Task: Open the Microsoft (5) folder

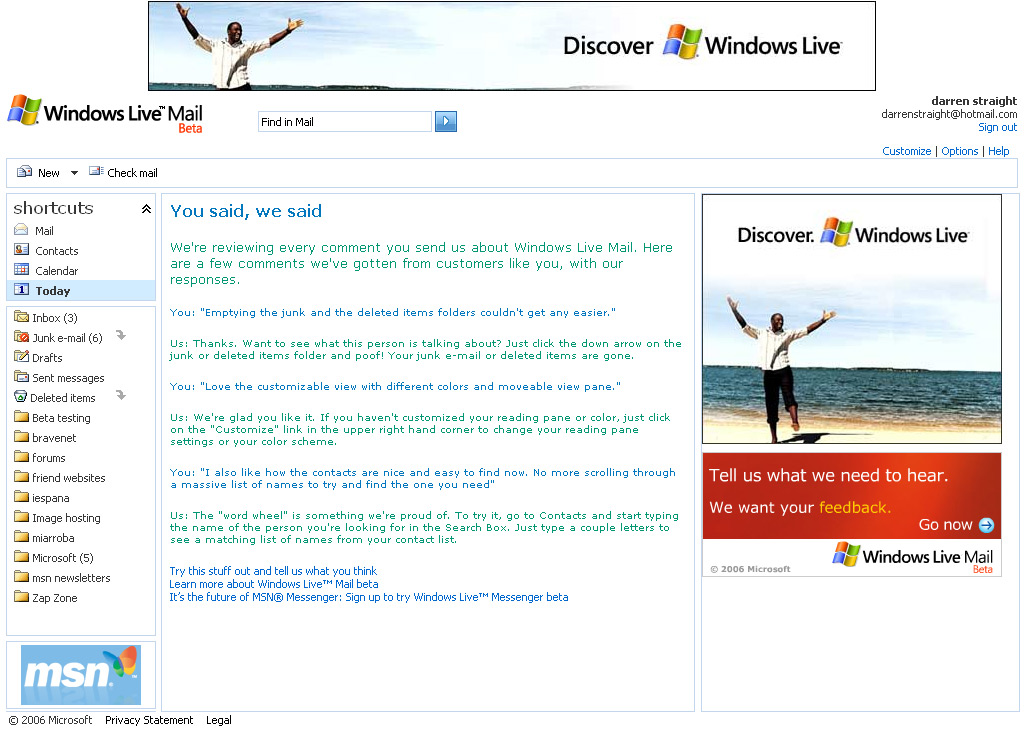Action: click(x=62, y=558)
